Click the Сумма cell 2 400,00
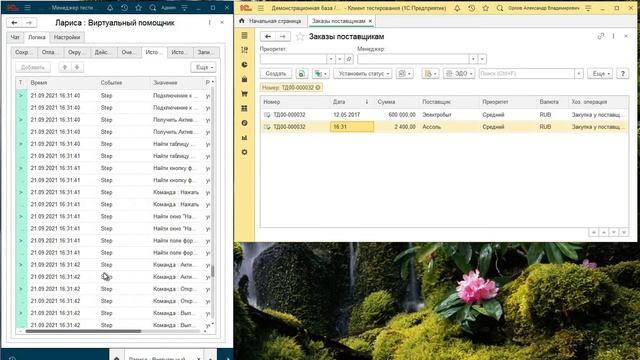 (x=396, y=127)
